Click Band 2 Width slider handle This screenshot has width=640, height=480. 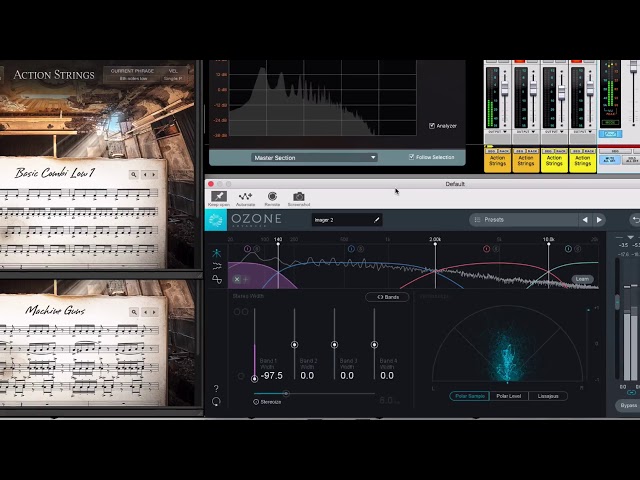point(294,345)
